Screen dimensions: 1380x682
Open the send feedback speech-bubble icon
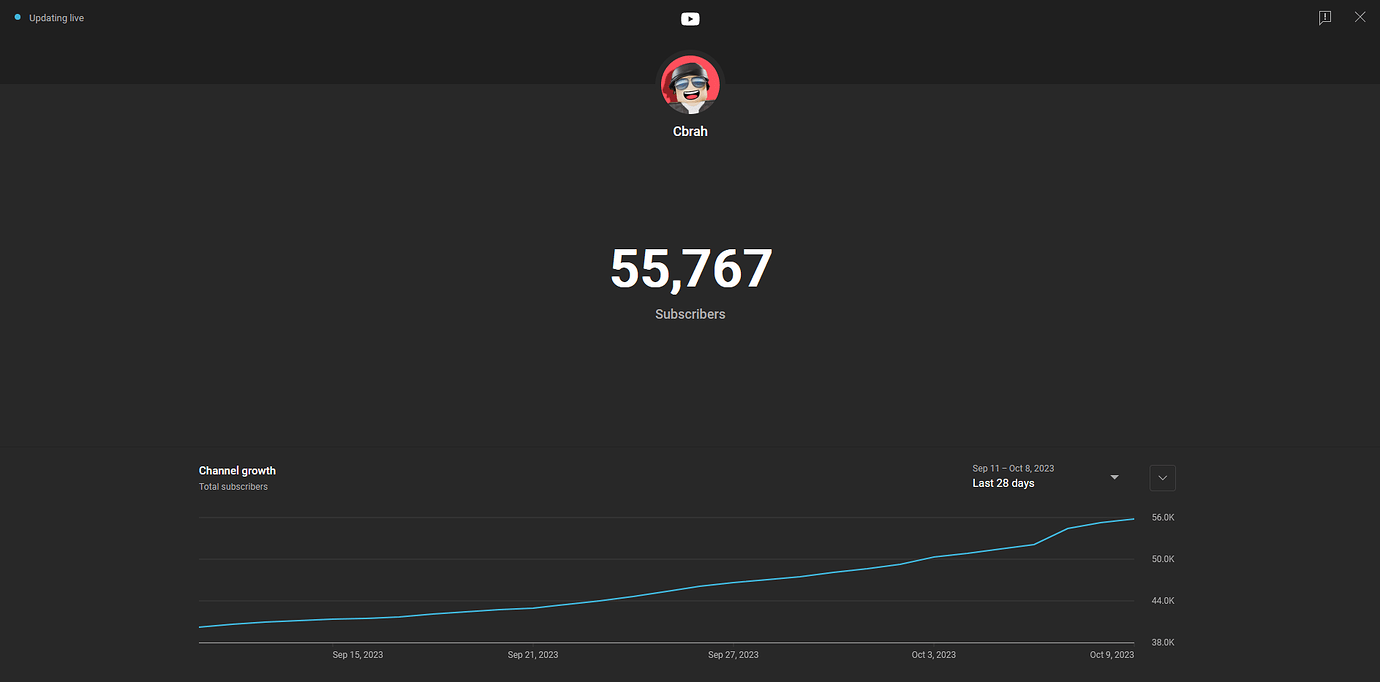coord(1325,17)
